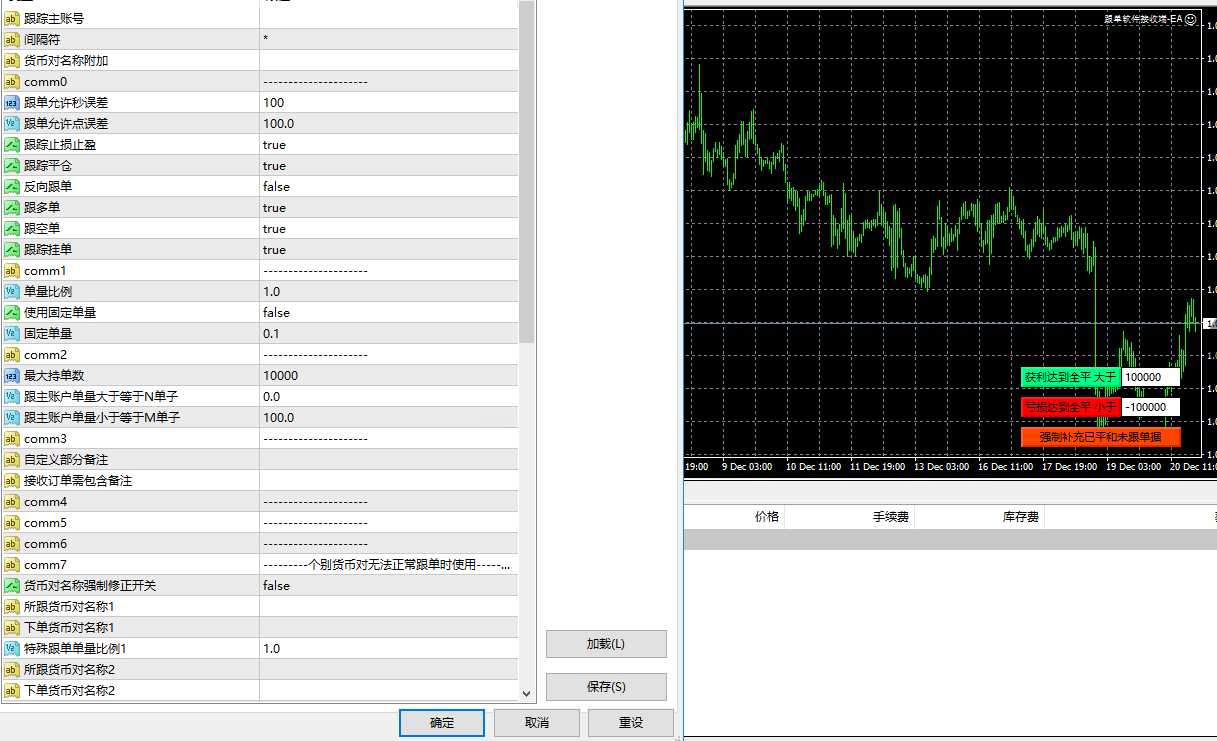Click the 间隔符 value cell with asterisk
This screenshot has width=1217, height=741.
tap(389, 39)
